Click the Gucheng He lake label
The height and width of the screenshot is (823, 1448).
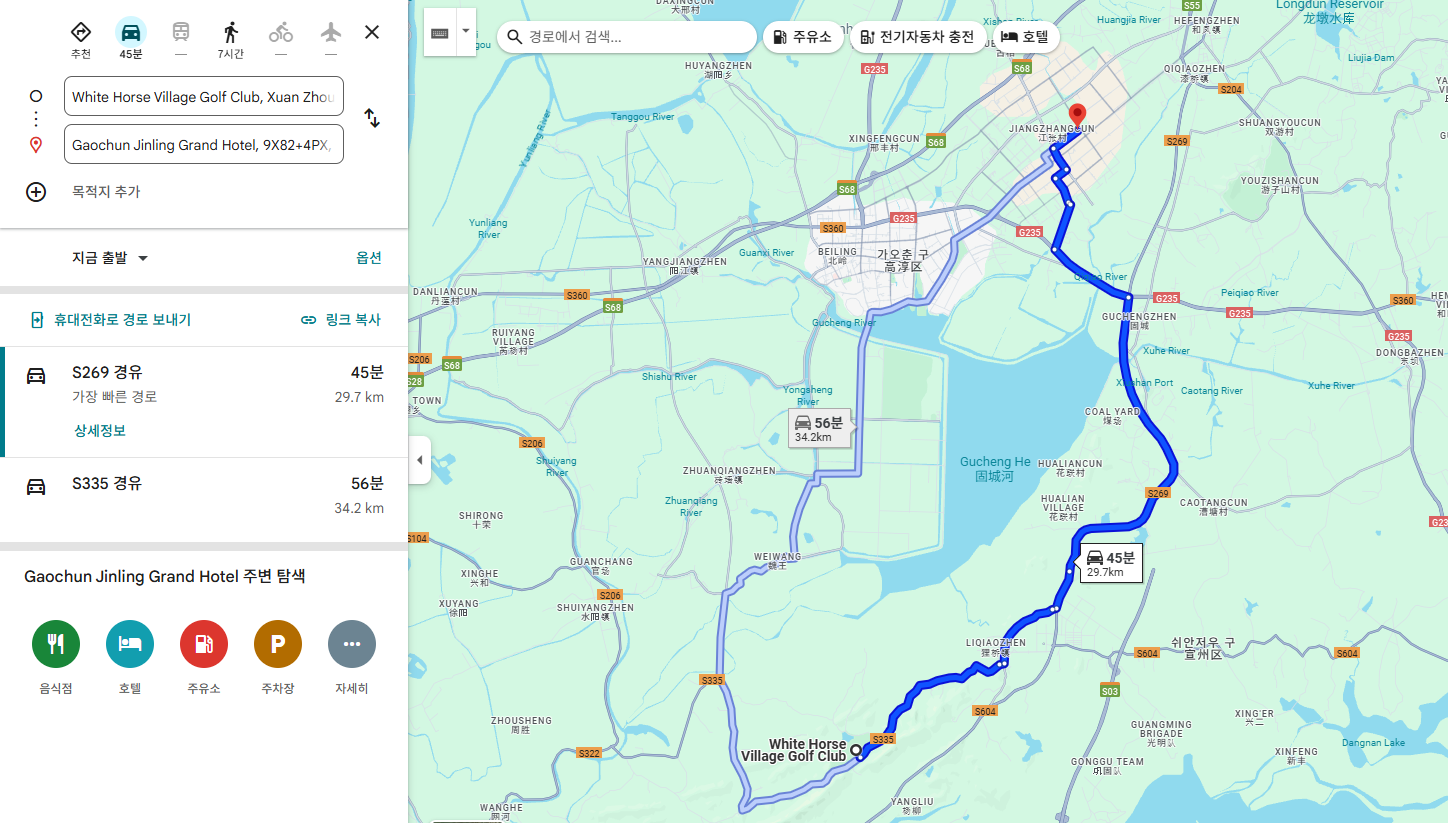coord(995,469)
